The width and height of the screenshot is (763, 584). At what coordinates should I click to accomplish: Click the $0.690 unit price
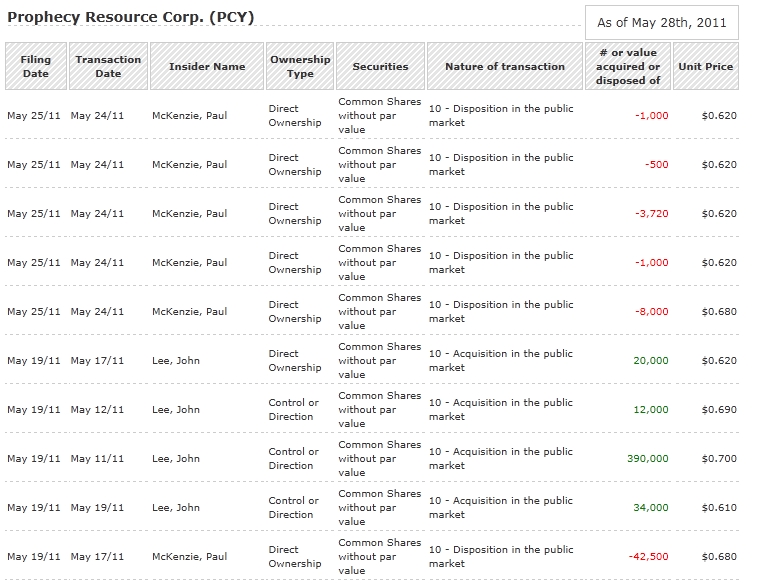coord(719,410)
